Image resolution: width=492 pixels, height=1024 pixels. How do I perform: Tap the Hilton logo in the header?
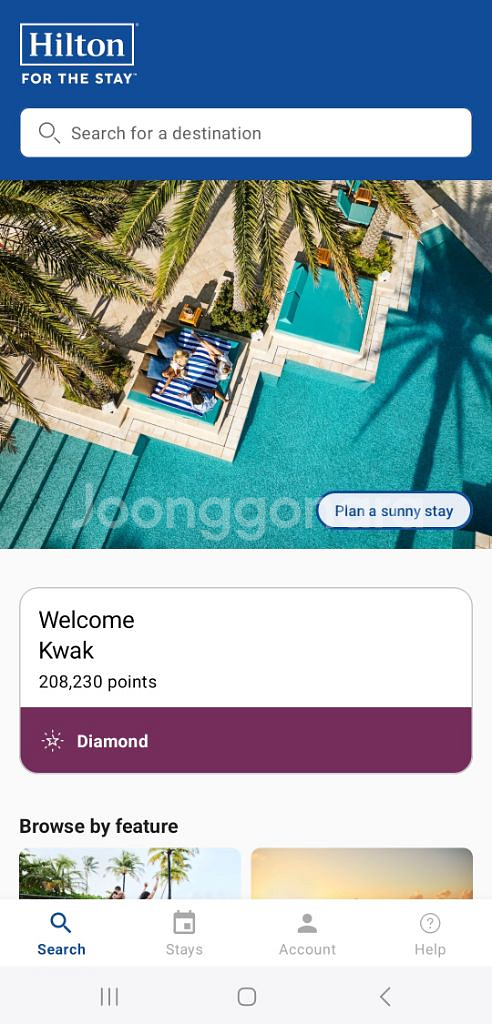coord(78,54)
